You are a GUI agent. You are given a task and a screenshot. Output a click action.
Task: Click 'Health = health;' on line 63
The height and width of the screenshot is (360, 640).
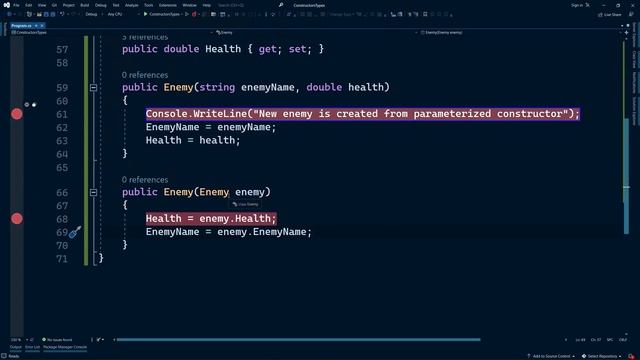pyautogui.click(x=193, y=140)
